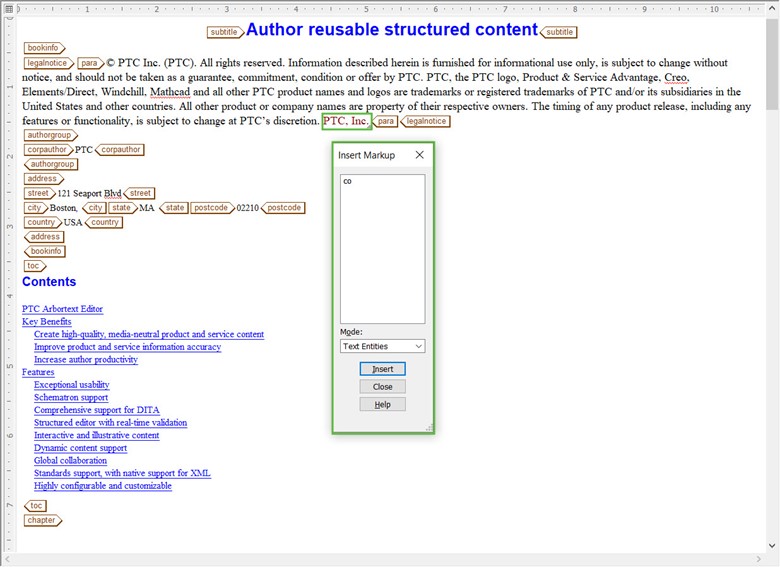
Task: Click the 'Author reusable structured content' title
Action: coord(392,30)
